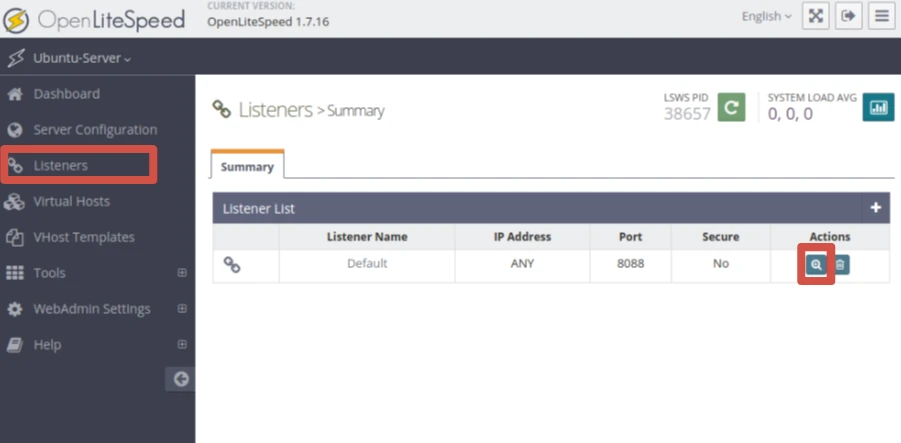
Task: Open Help in the sidebar
Action: click(47, 345)
